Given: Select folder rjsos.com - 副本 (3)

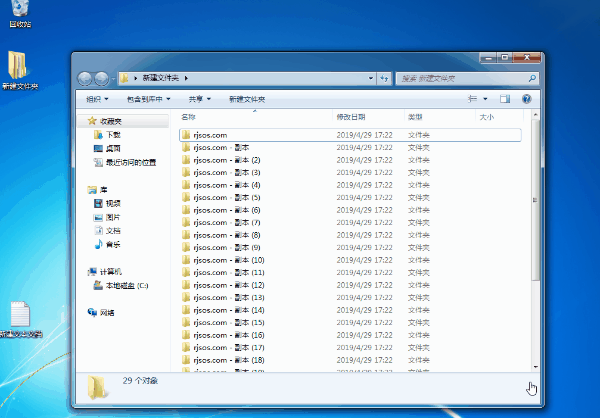Looking at the screenshot, I should (350, 173).
